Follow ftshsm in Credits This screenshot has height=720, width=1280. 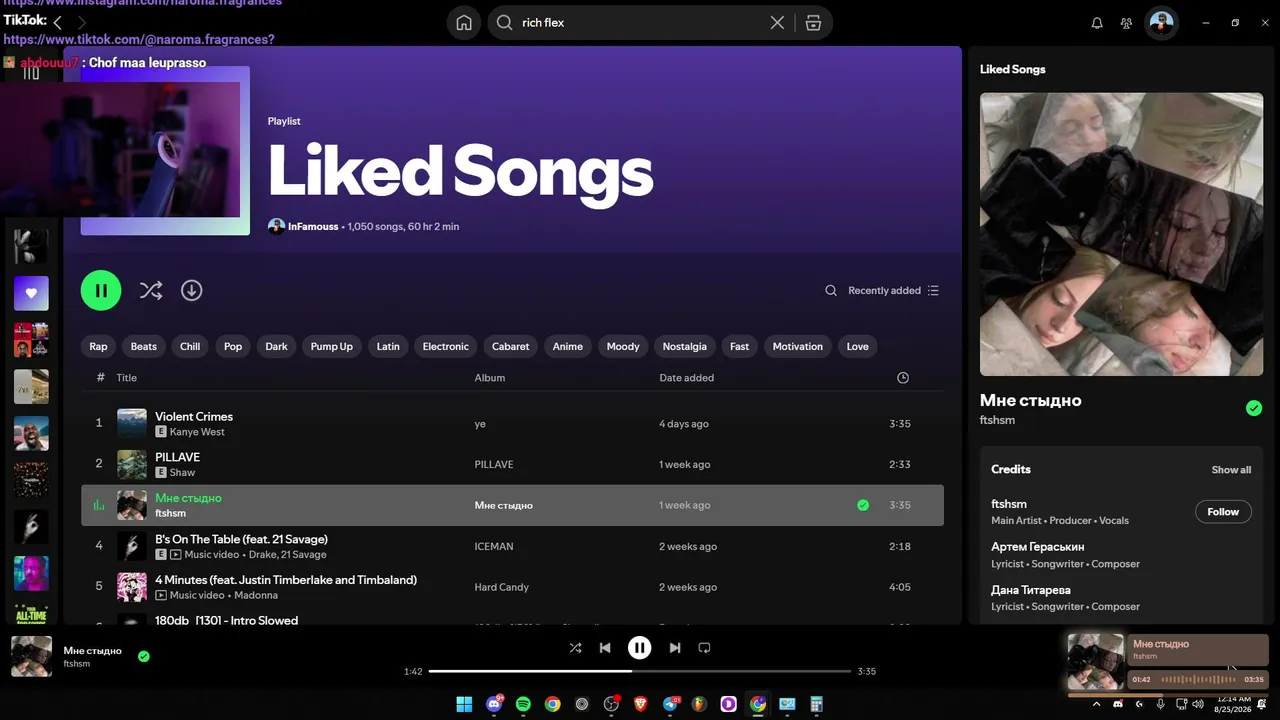tap(1223, 512)
